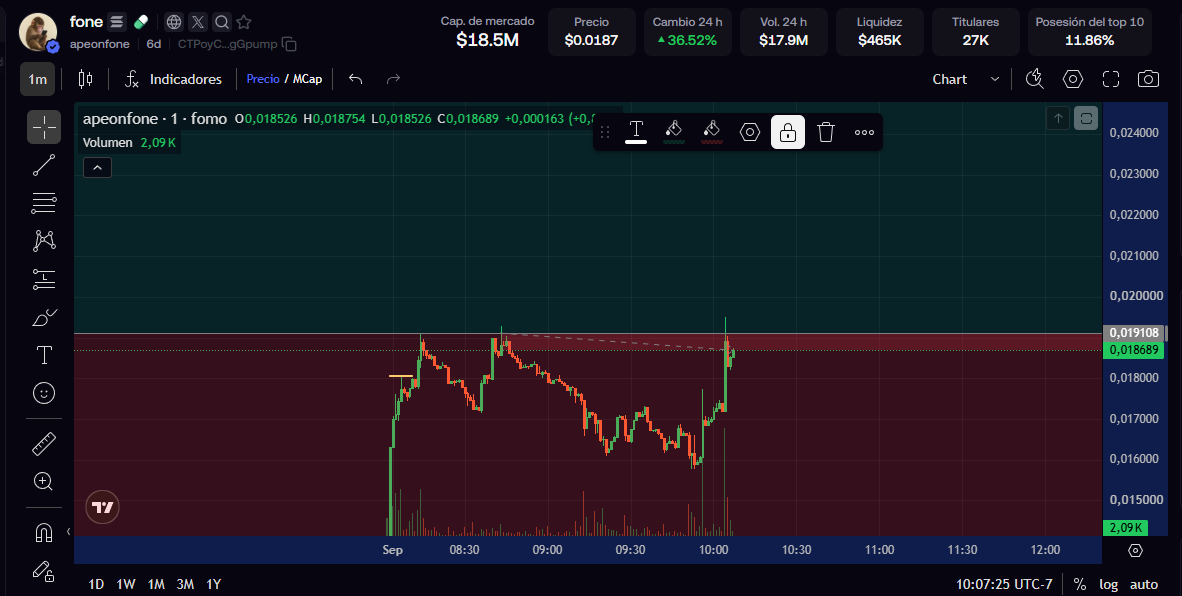Open text color tool in floating toolbar
The width and height of the screenshot is (1182, 596).
(636, 132)
